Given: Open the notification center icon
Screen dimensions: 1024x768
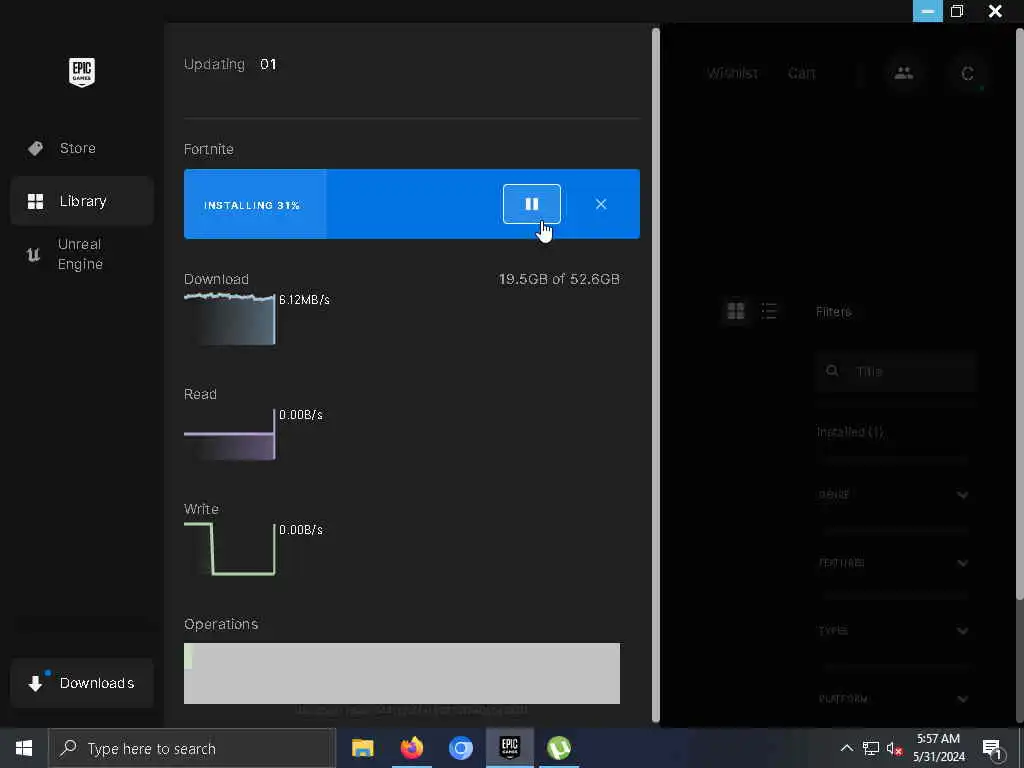Looking at the screenshot, I should 993,749.
